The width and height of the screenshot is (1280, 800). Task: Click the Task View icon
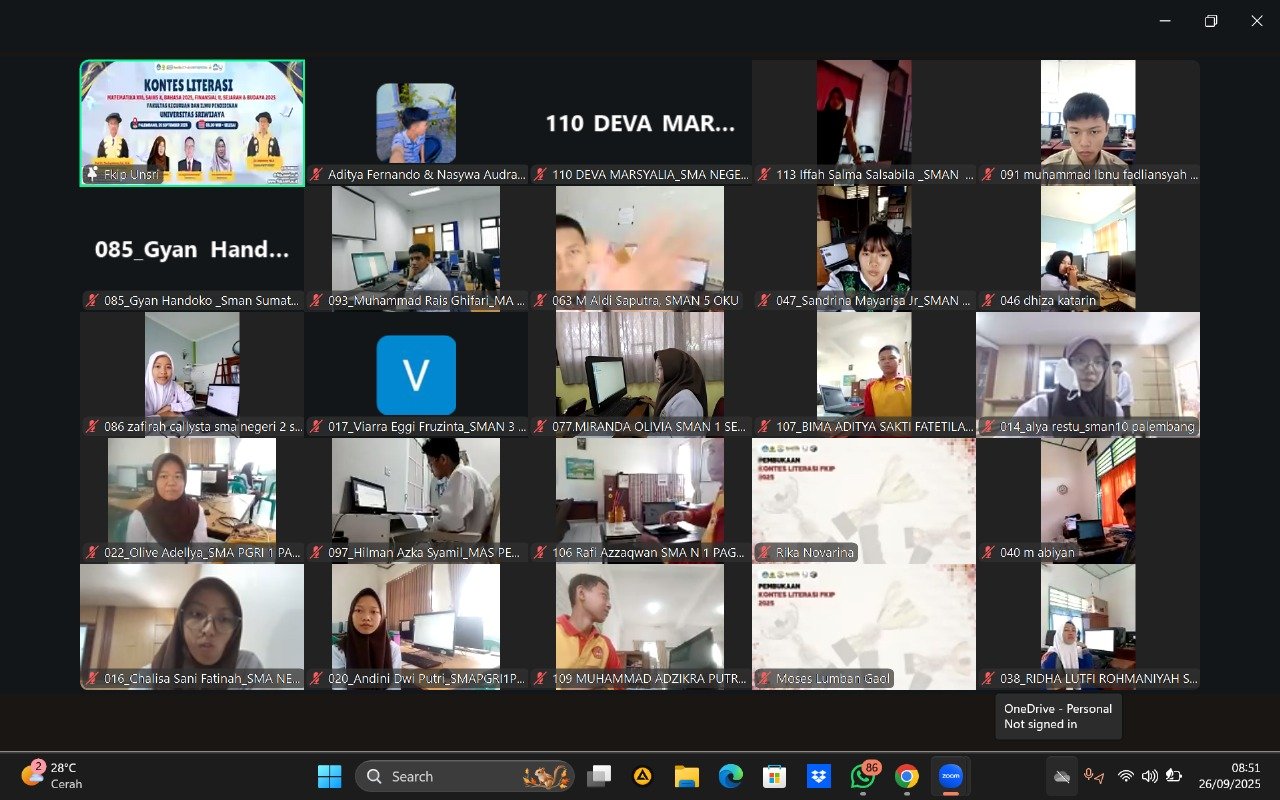[599, 776]
